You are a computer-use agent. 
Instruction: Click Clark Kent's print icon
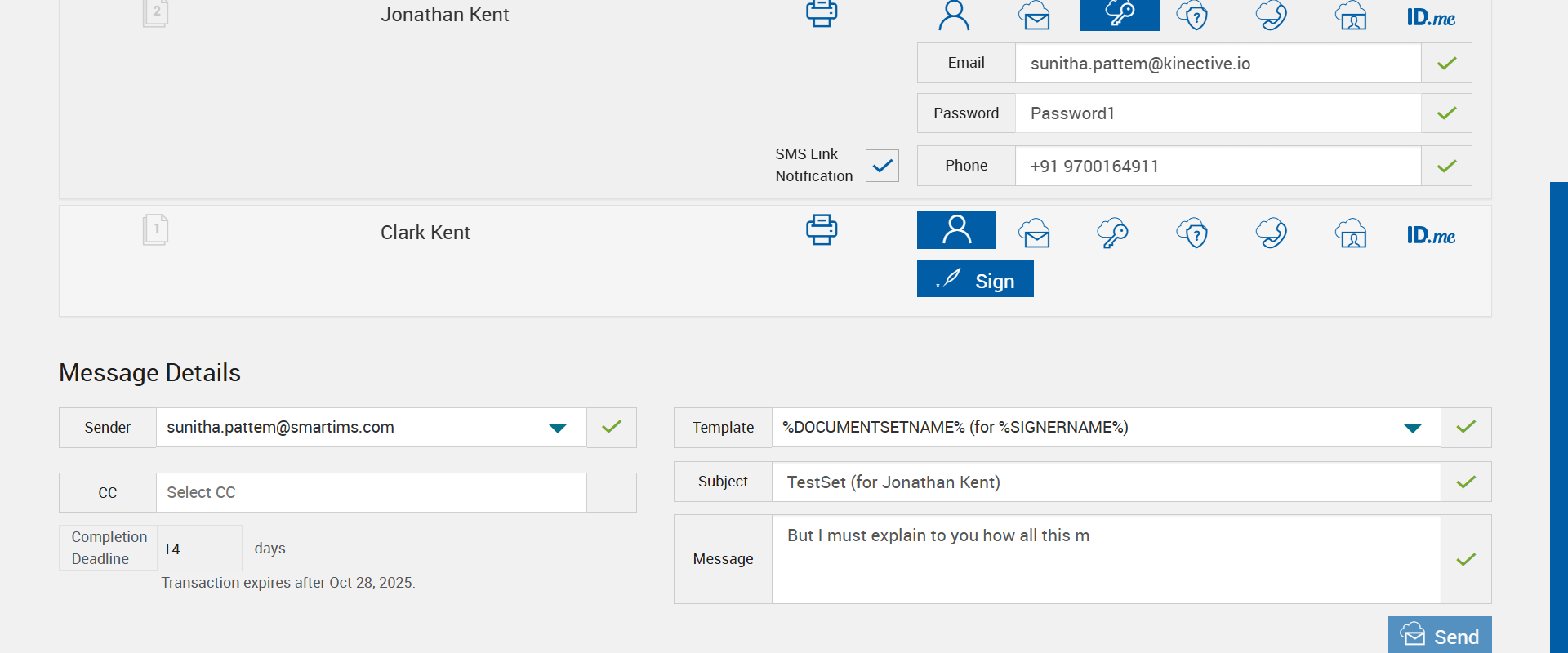(822, 230)
